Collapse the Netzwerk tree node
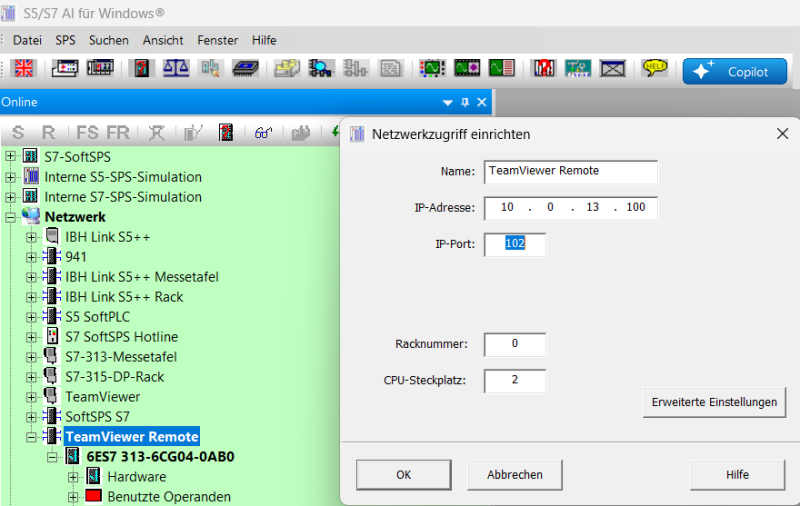 10,217
